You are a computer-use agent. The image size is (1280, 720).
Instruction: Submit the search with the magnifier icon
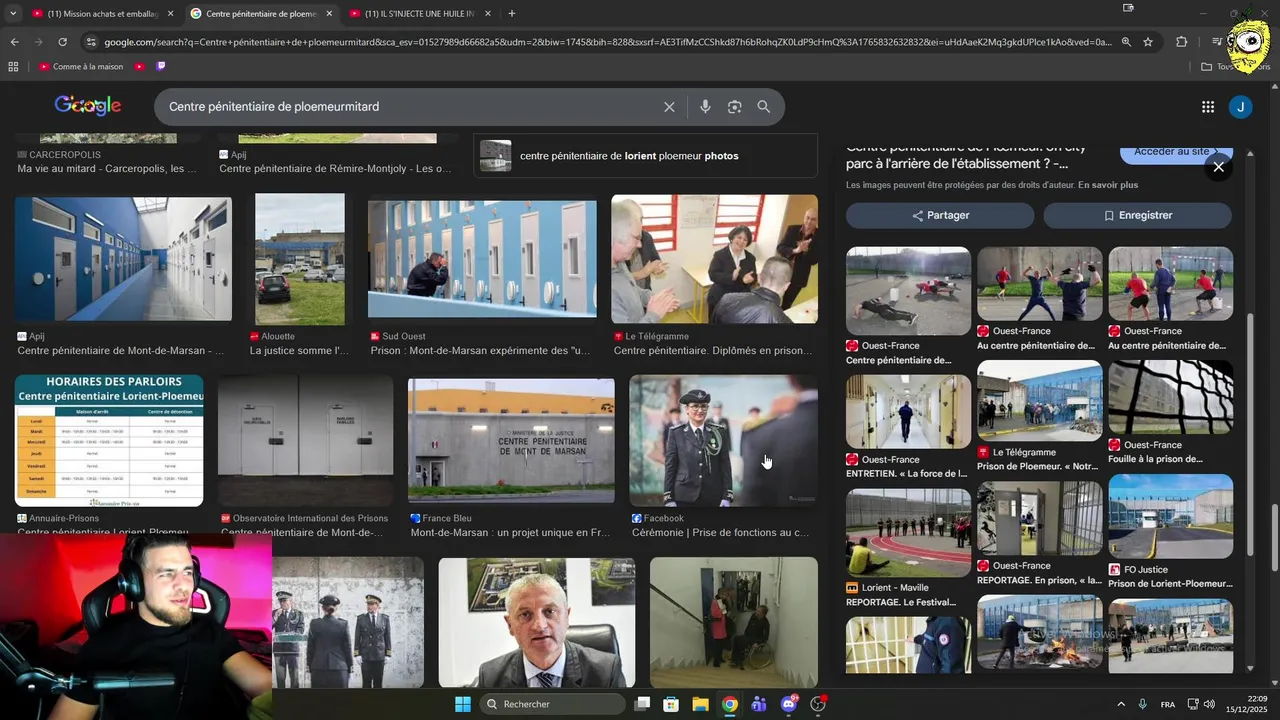[x=764, y=107]
